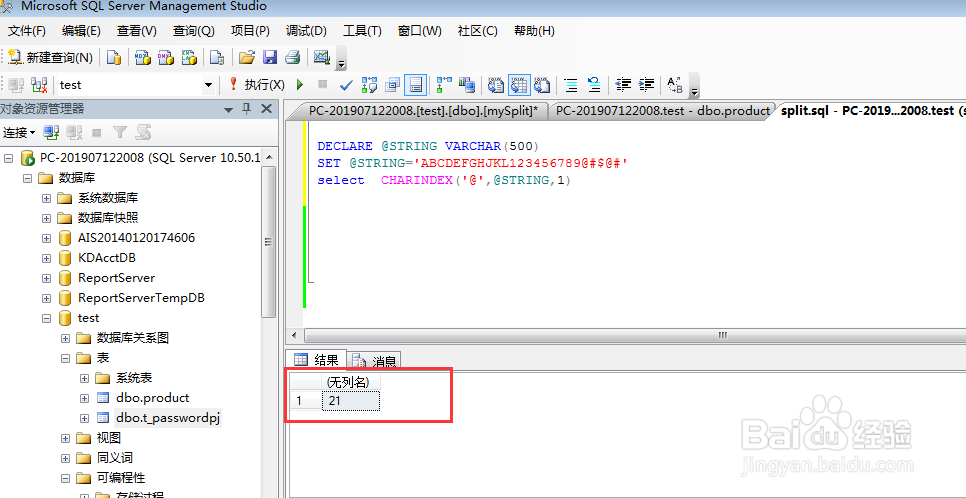Open new Analysis Services MDX query
Viewport: 966px width, 498px height.
[142, 57]
